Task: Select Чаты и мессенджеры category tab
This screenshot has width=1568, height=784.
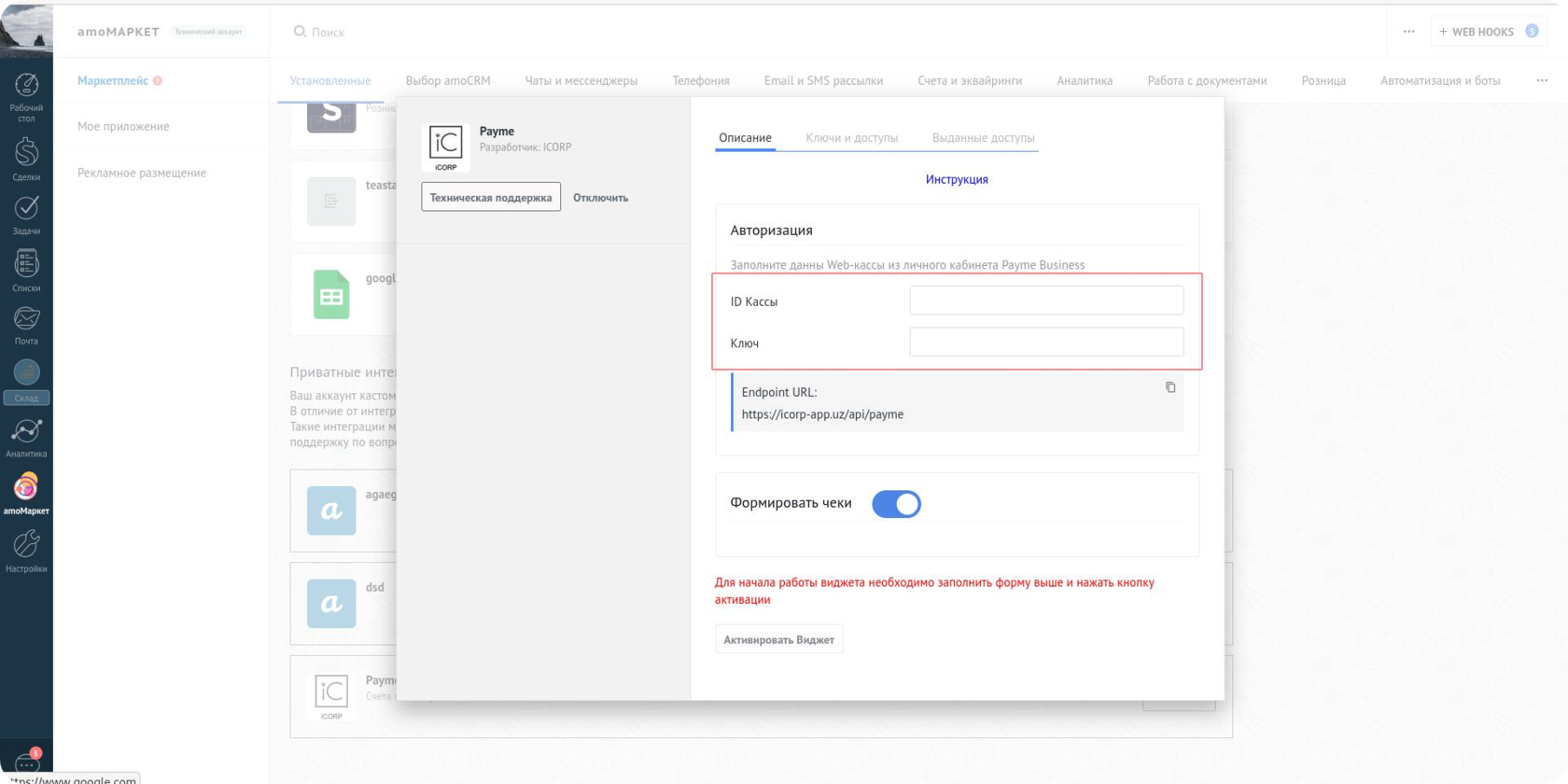Action: tap(581, 81)
